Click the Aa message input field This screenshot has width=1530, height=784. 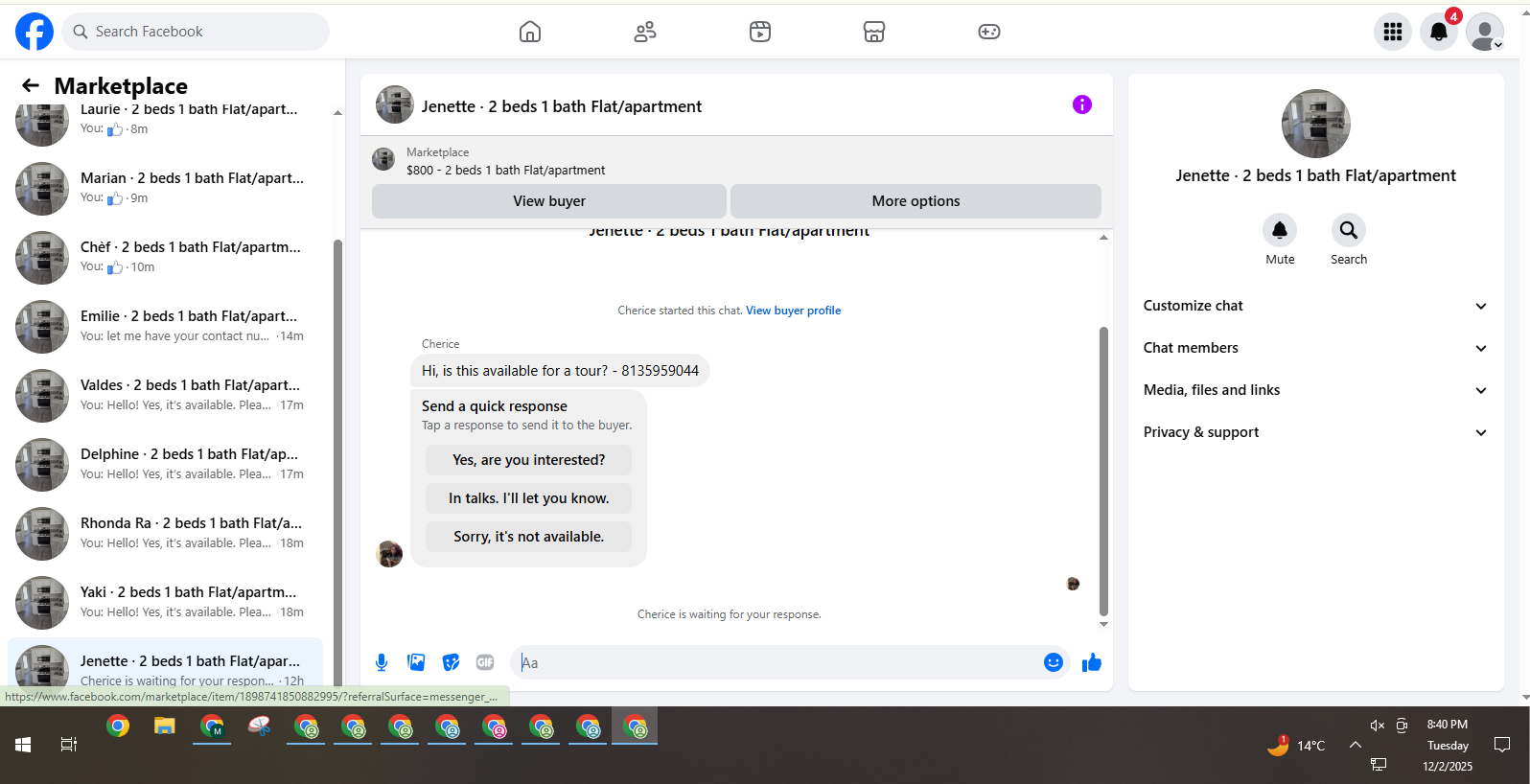tap(777, 662)
